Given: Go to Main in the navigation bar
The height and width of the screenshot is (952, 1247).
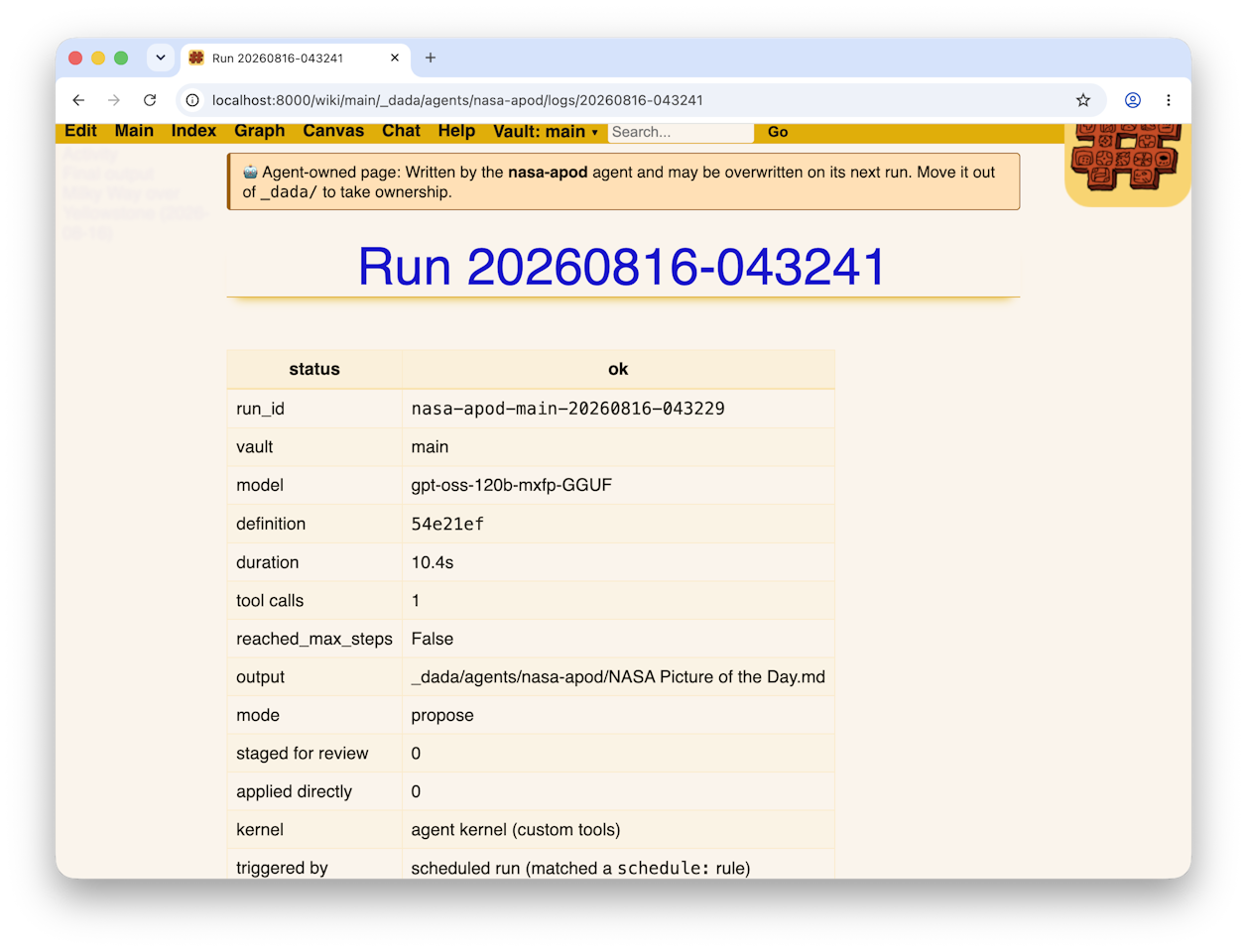Looking at the screenshot, I should [x=134, y=131].
